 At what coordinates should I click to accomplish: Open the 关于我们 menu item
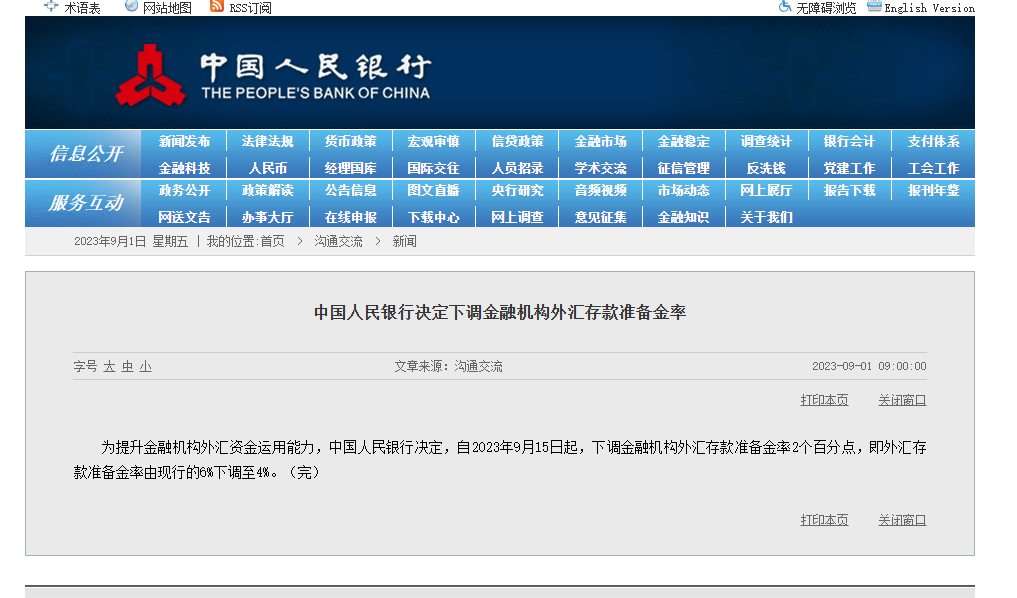767,217
